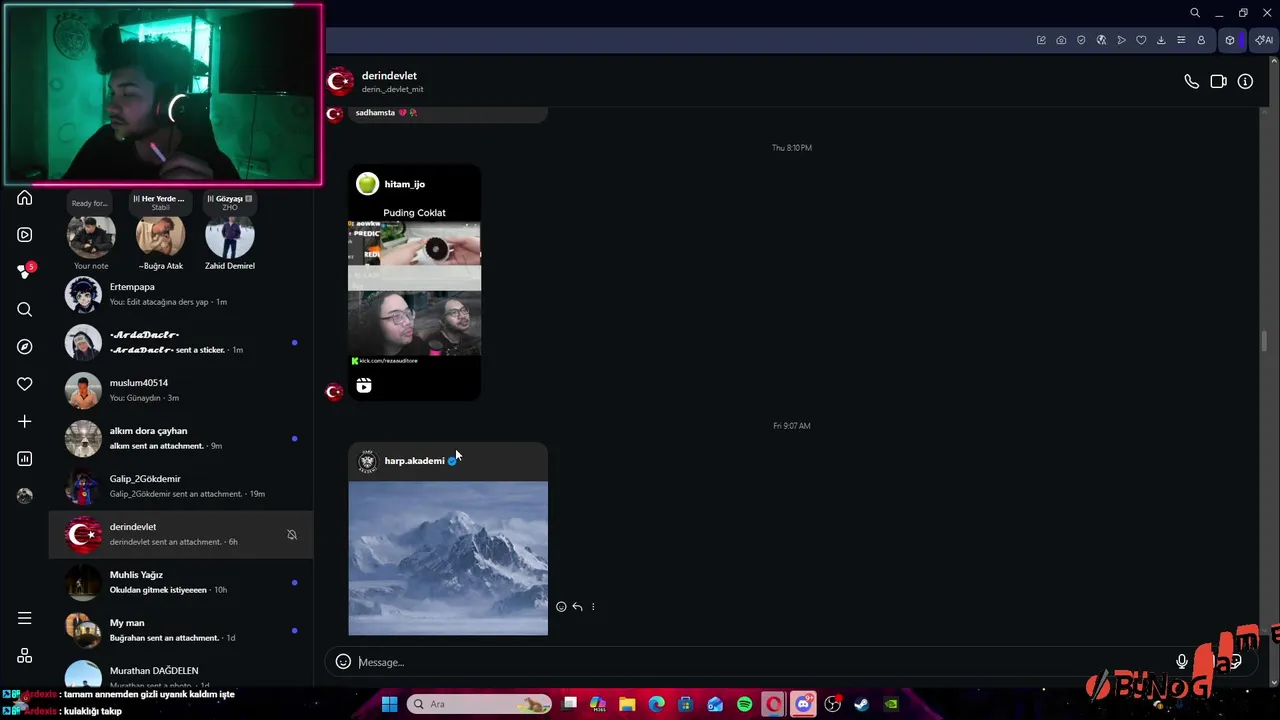
Task: Open the Explore compass icon
Action: (25, 347)
